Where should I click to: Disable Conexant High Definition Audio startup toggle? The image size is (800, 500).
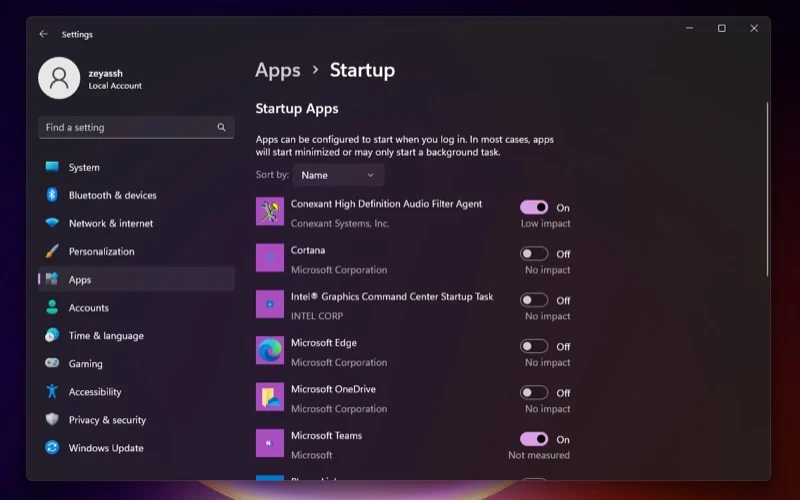(534, 207)
